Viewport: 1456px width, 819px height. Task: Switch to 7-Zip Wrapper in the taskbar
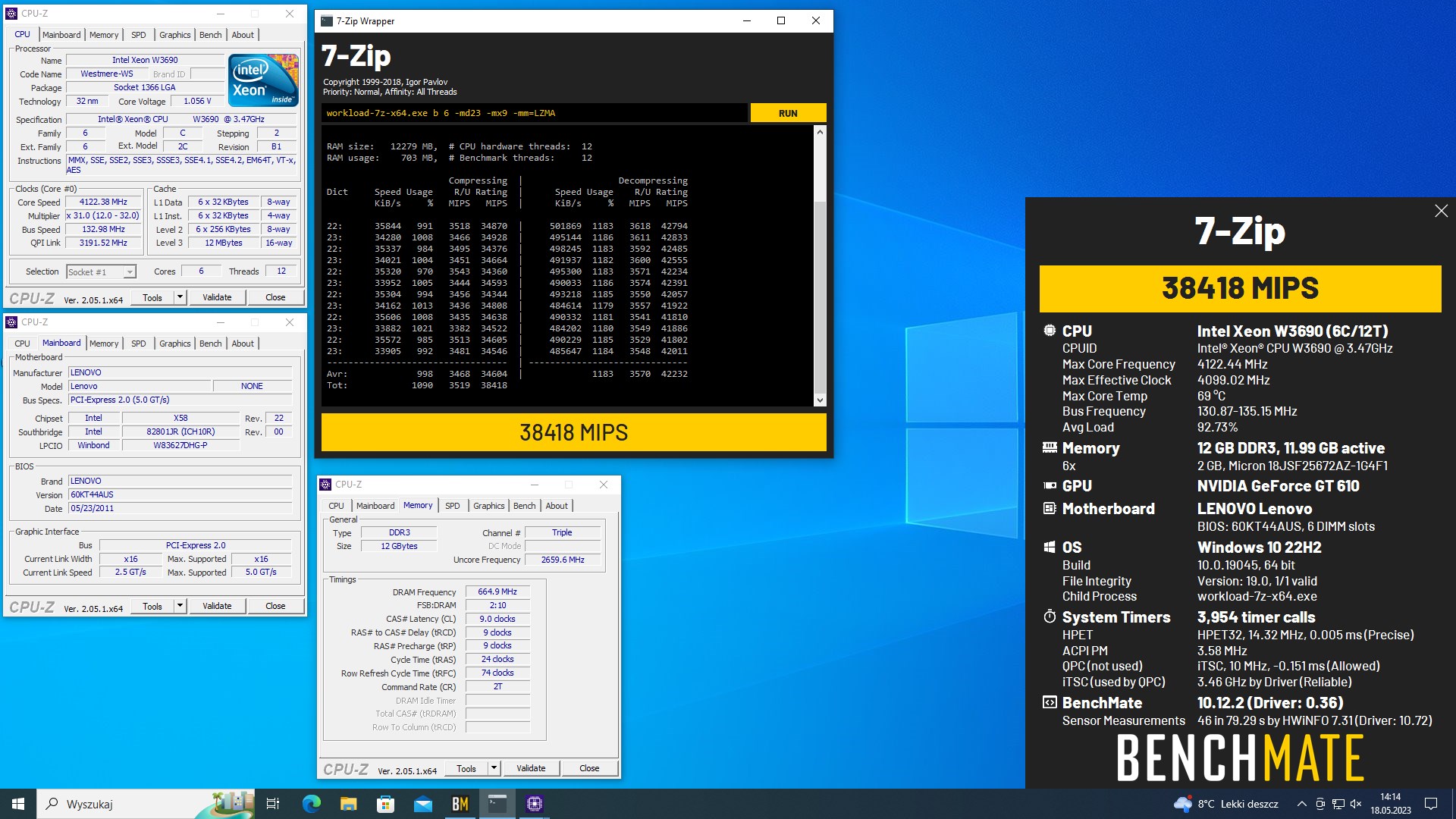click(497, 804)
